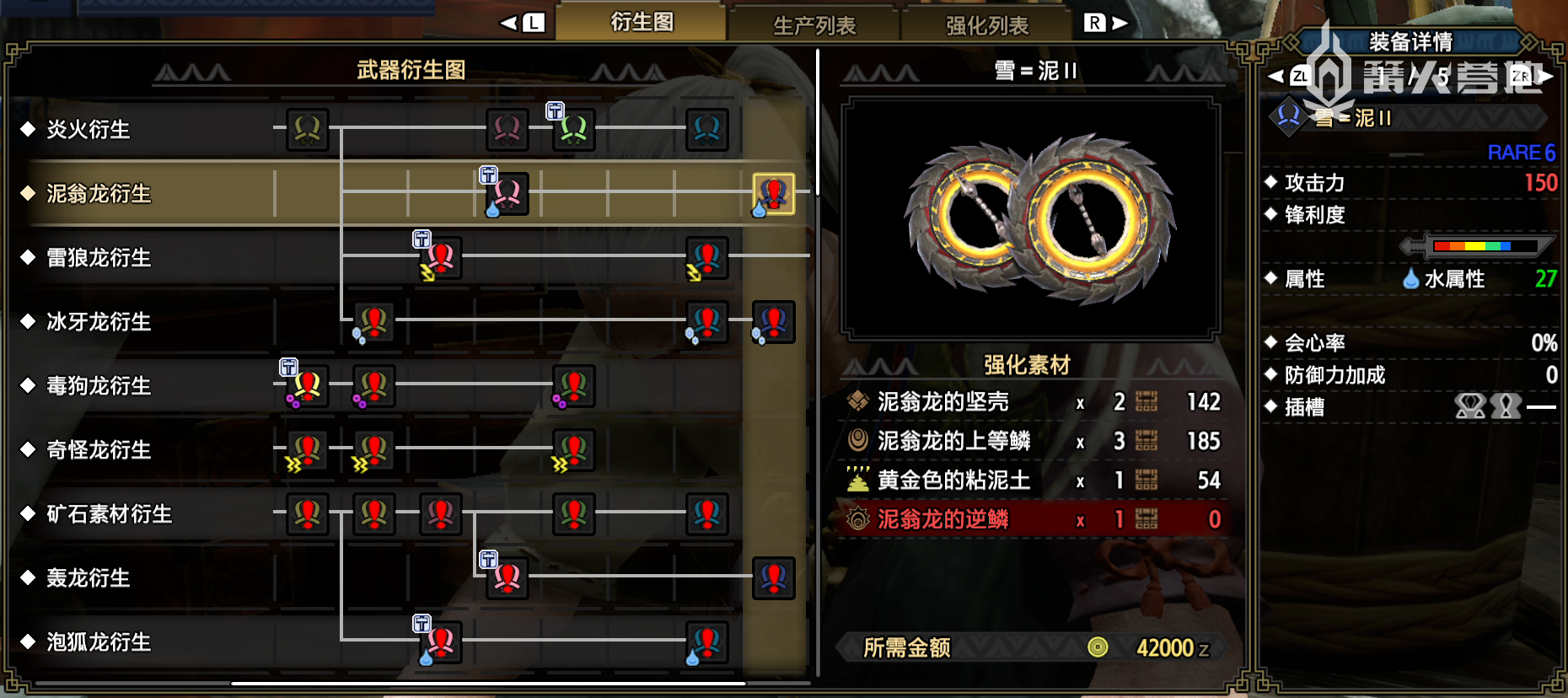Screen dimensions: 1568x698
Task: Select first weapon icon in 炎火衍生 row
Action: [307, 130]
